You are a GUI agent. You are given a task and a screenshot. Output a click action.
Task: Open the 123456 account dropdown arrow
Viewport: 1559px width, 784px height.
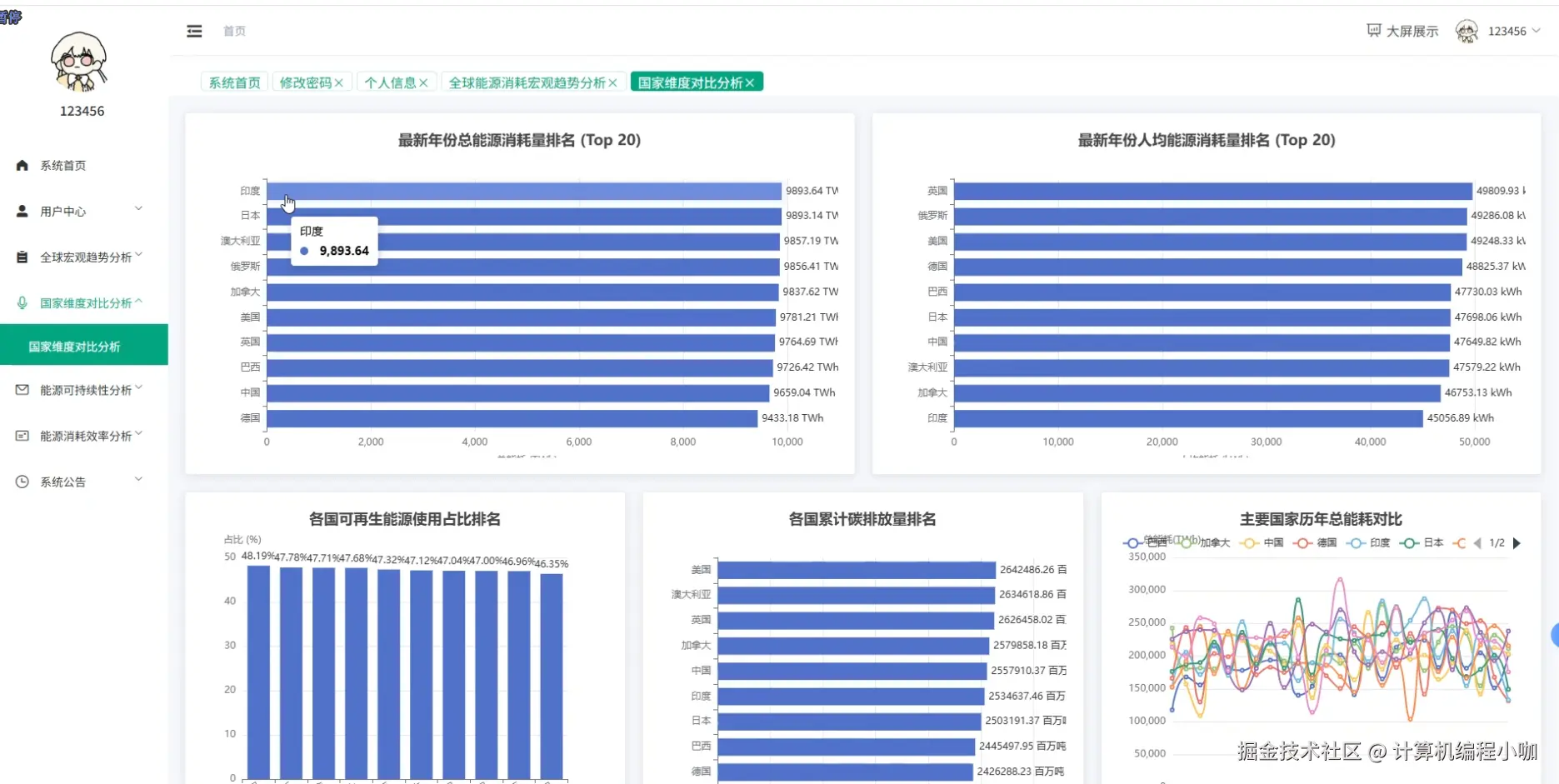[x=1537, y=31]
